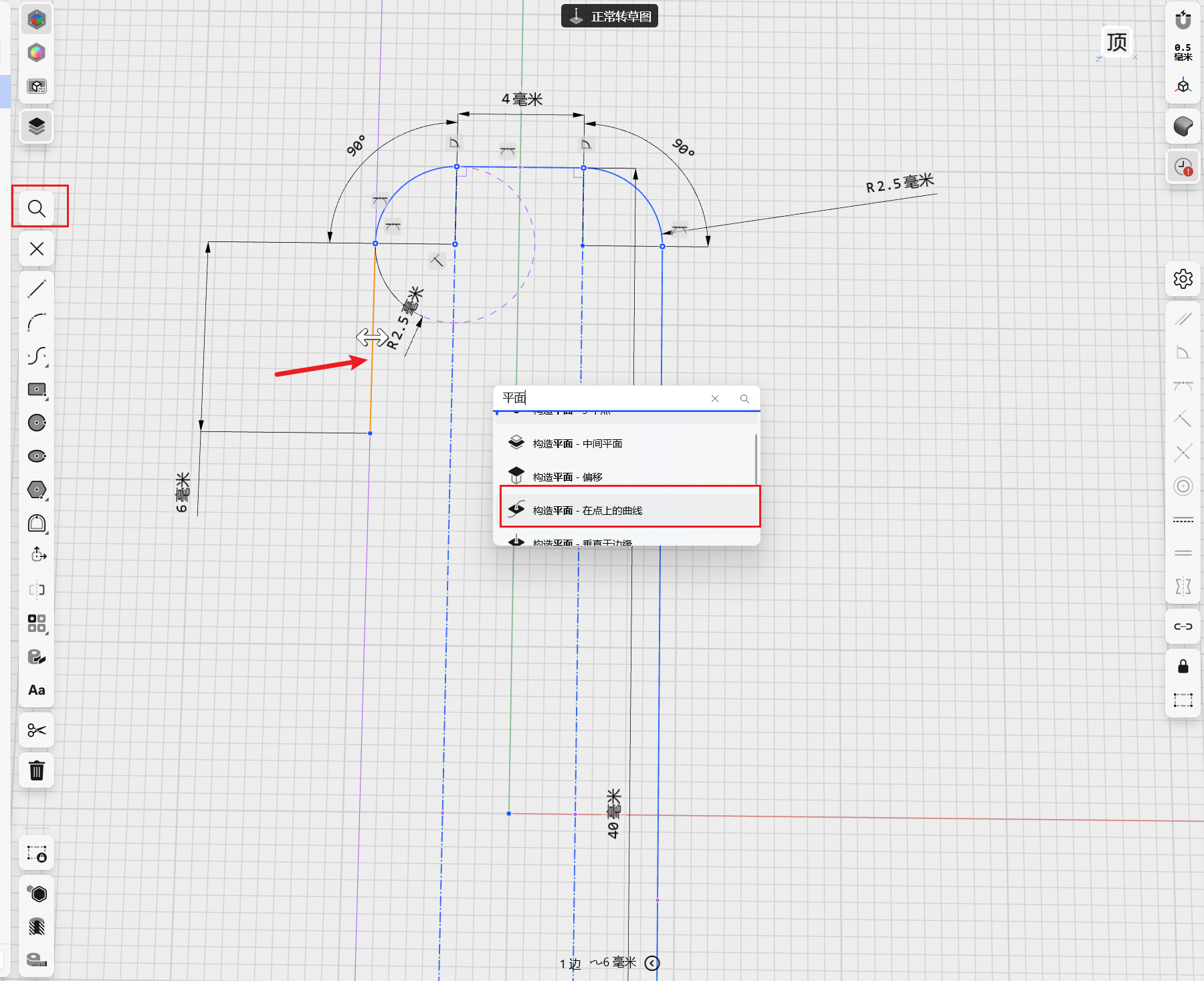Screen dimensions: 1204x981
Task: Click the 顶 view orientation cube
Action: (x=1116, y=42)
